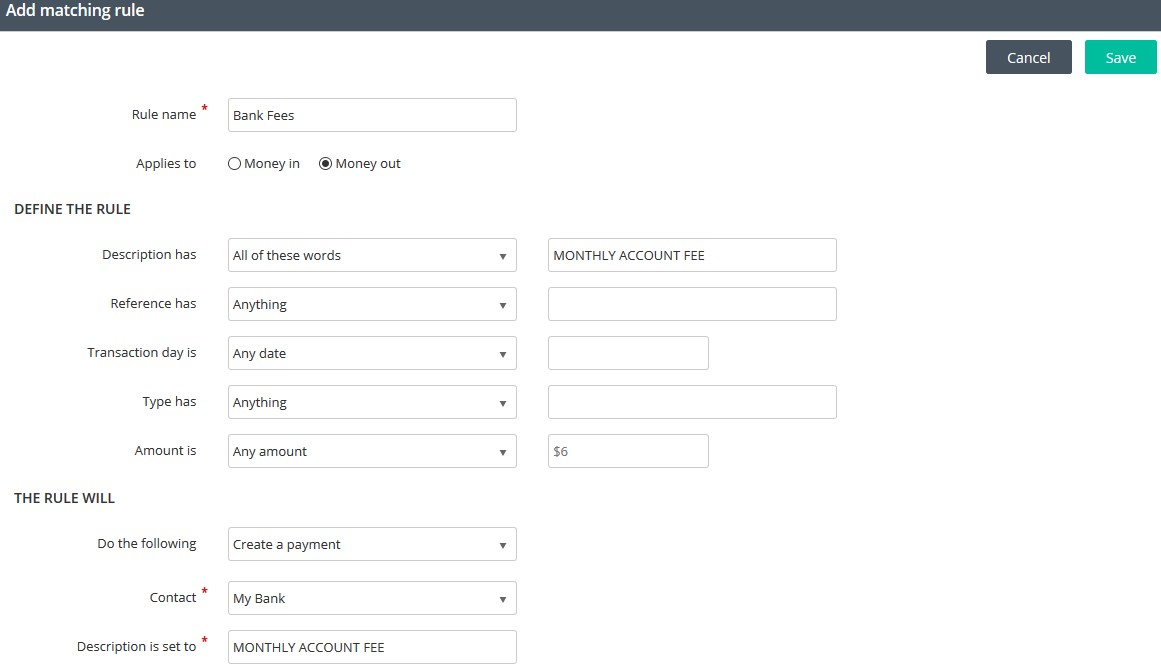This screenshot has width=1161, height=672.
Task: Open the Do the following dropdown
Action: [x=372, y=544]
